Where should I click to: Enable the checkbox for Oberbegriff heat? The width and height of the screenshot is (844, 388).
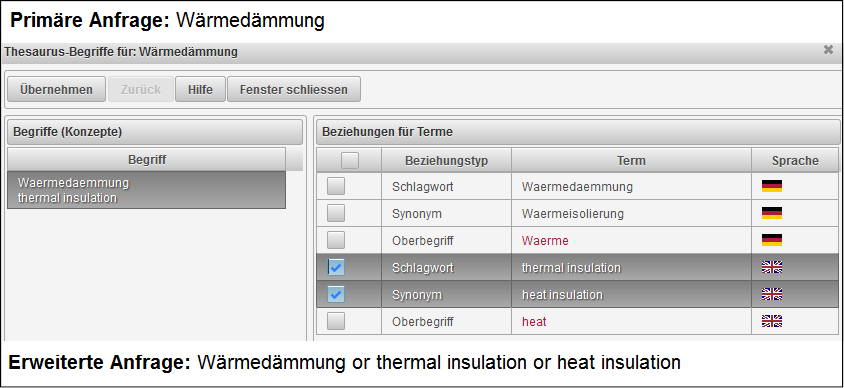(336, 321)
